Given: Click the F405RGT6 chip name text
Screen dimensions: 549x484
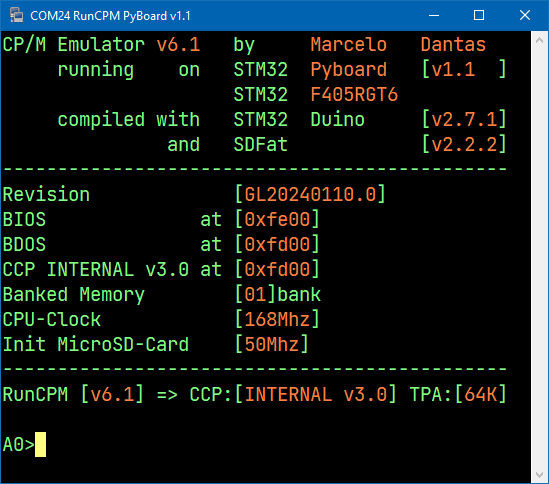Looking at the screenshot, I should coord(354,95).
